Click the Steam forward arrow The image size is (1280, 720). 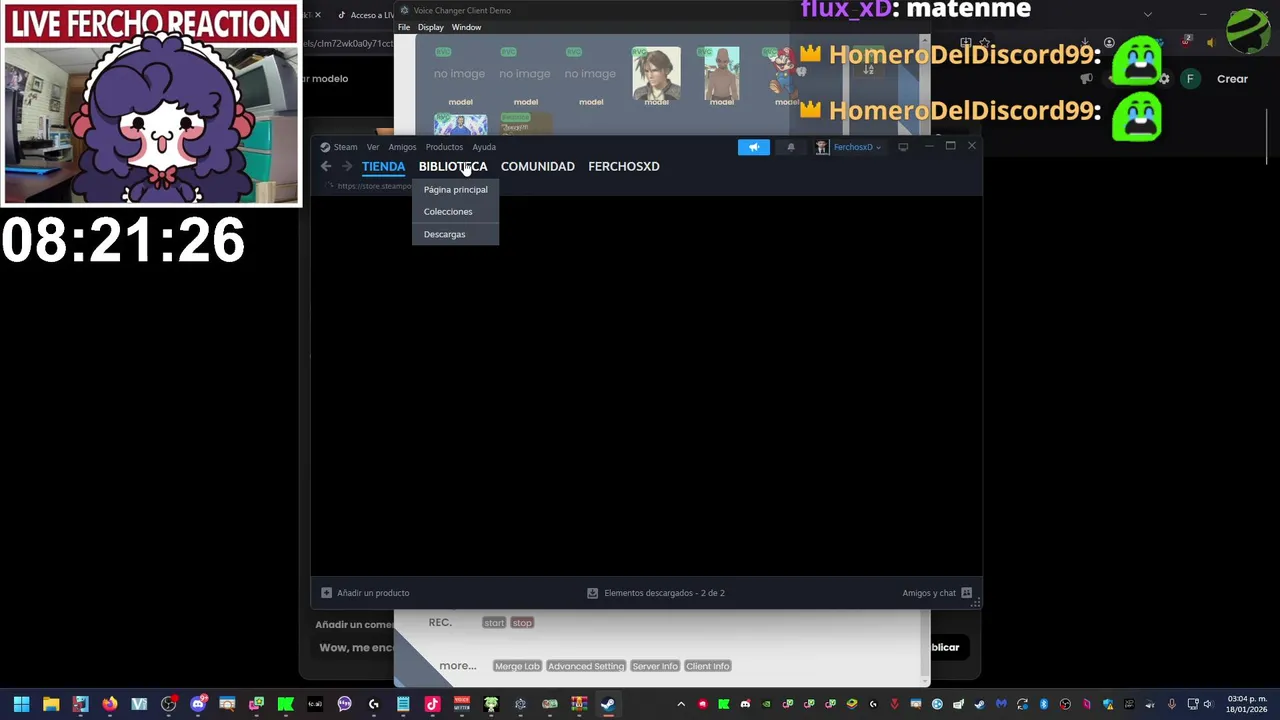point(347,166)
